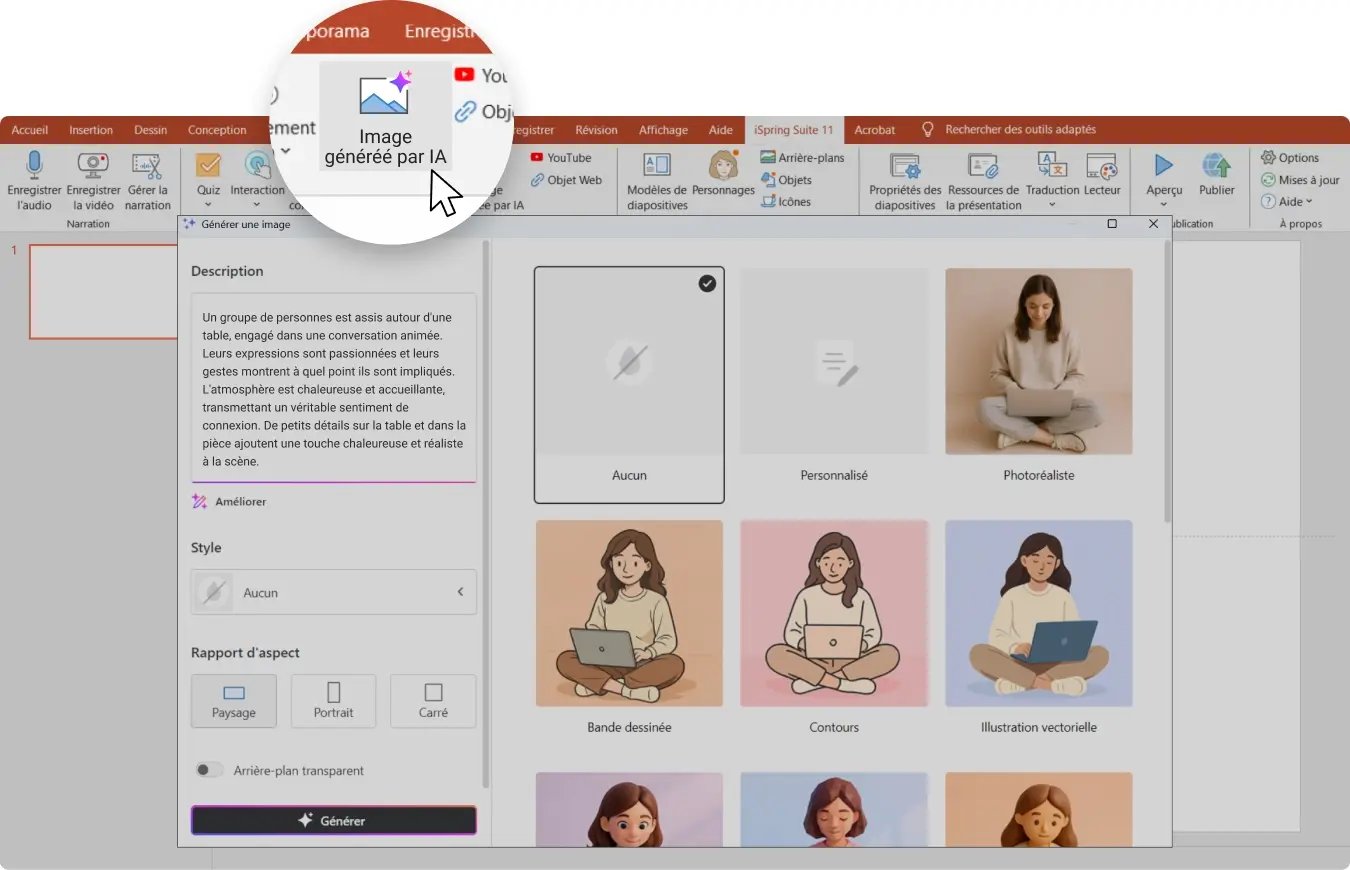Open Gérer la narration tool
This screenshot has width=1350, height=870.
(148, 180)
